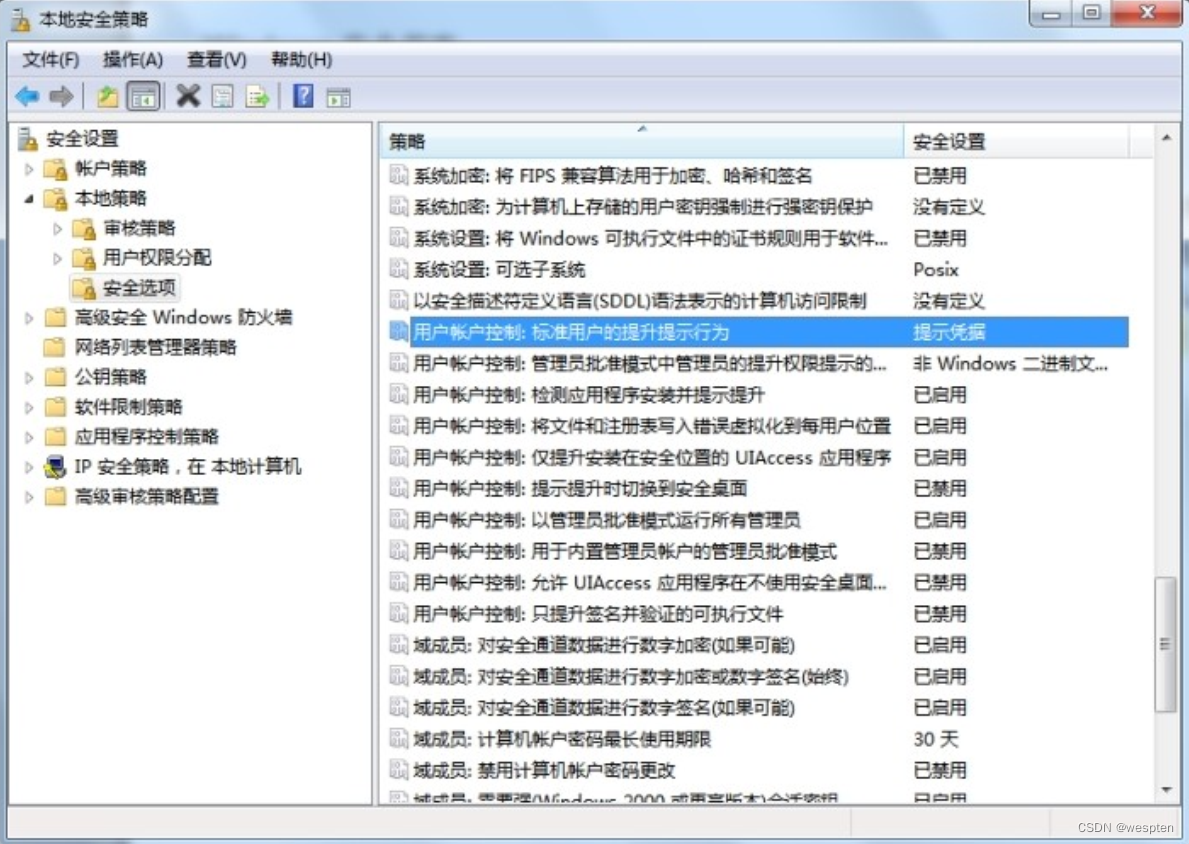Expand the 审核策略 node arrow

(x=58, y=228)
